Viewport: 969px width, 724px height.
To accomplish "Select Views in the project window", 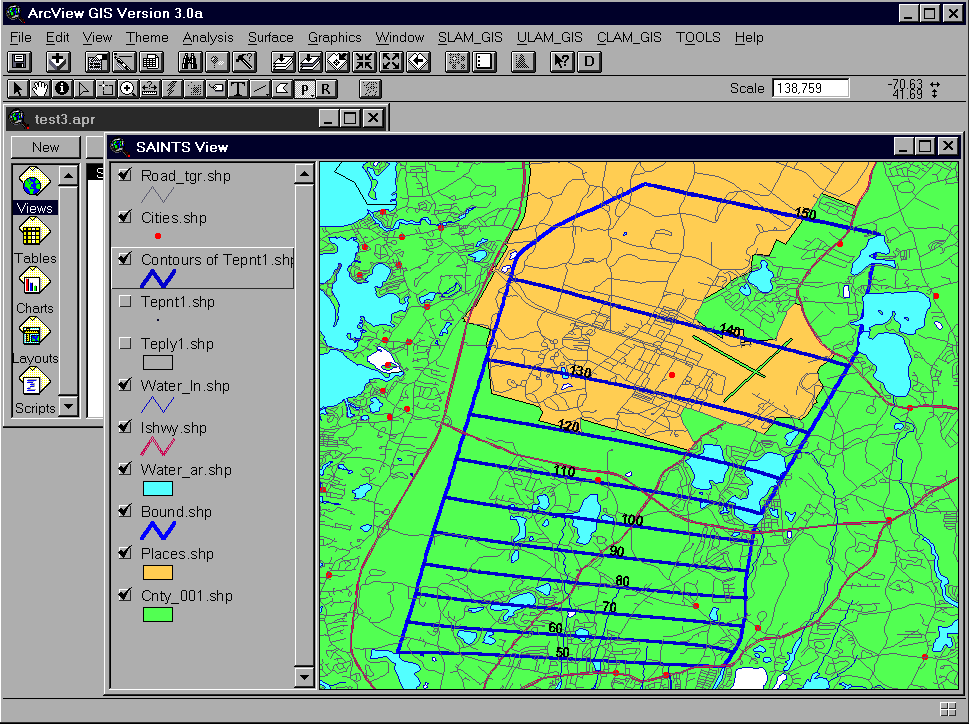I will [x=35, y=190].
